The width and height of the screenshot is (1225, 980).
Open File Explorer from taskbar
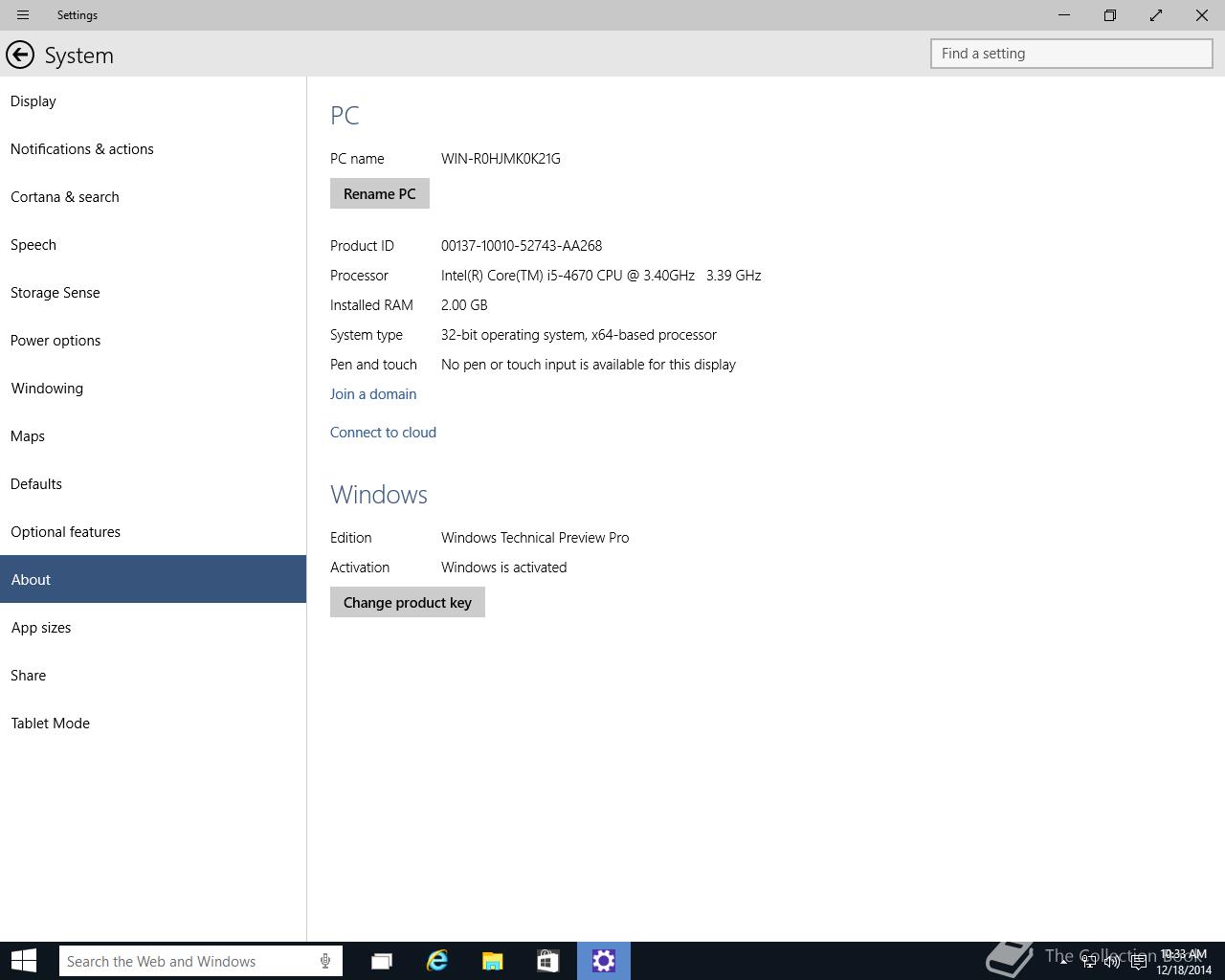pos(493,961)
